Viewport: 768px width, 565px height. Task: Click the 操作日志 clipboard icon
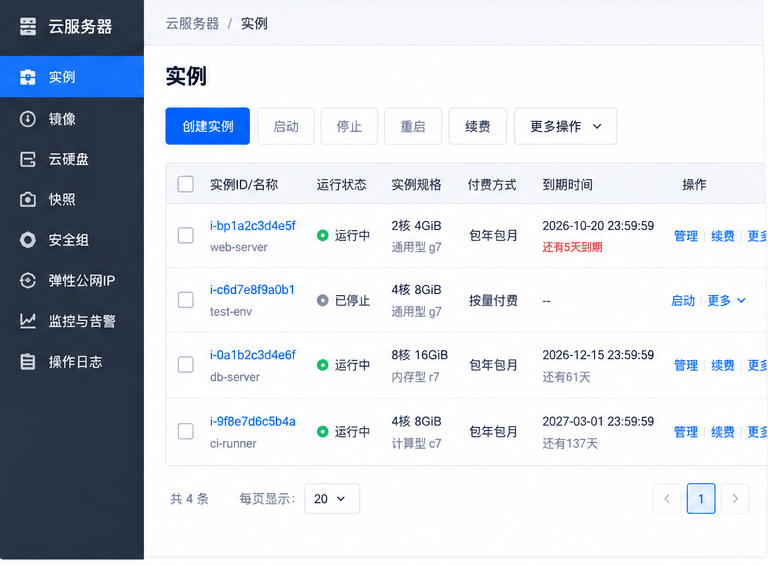pyautogui.click(x=28, y=362)
